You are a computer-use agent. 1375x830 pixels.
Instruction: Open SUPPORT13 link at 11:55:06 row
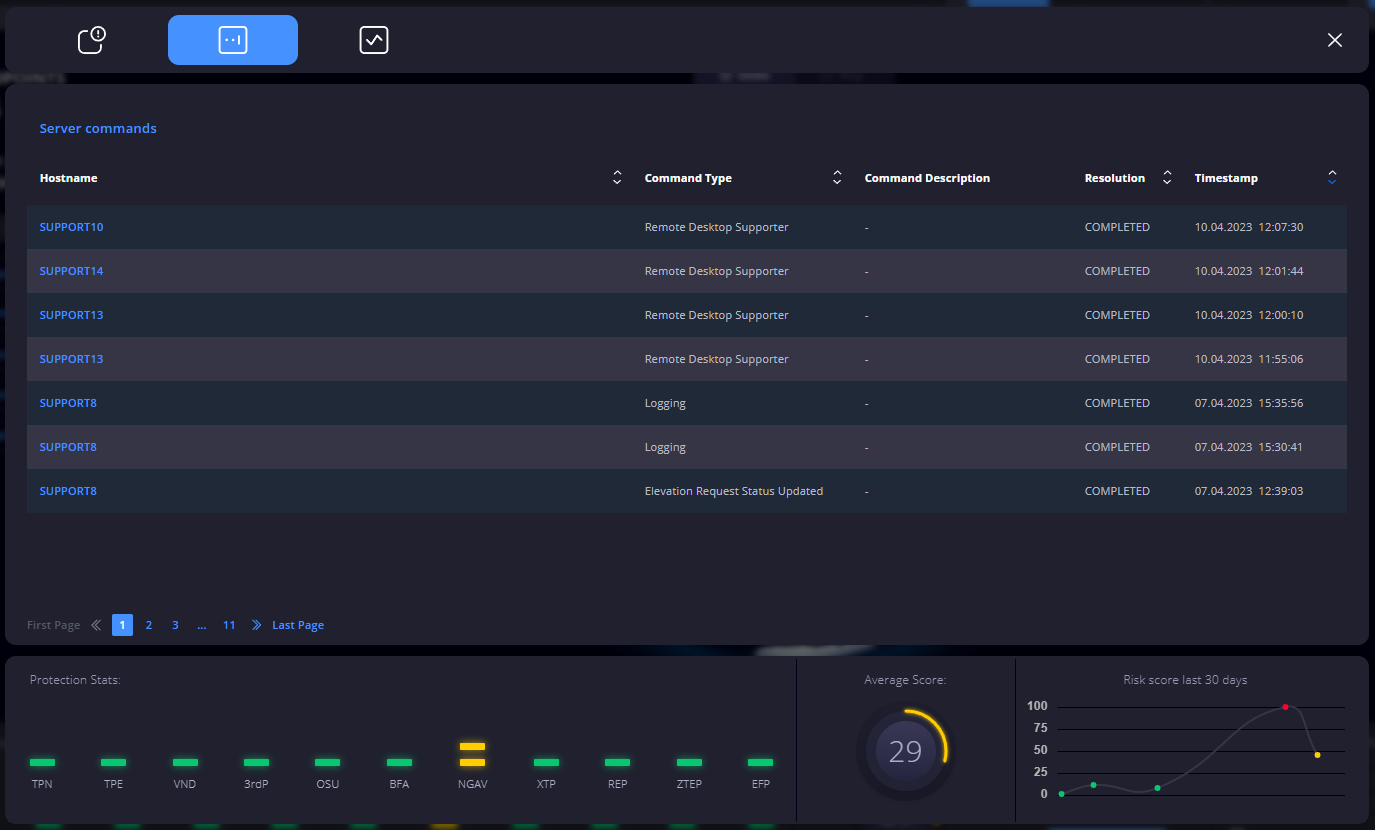71,359
